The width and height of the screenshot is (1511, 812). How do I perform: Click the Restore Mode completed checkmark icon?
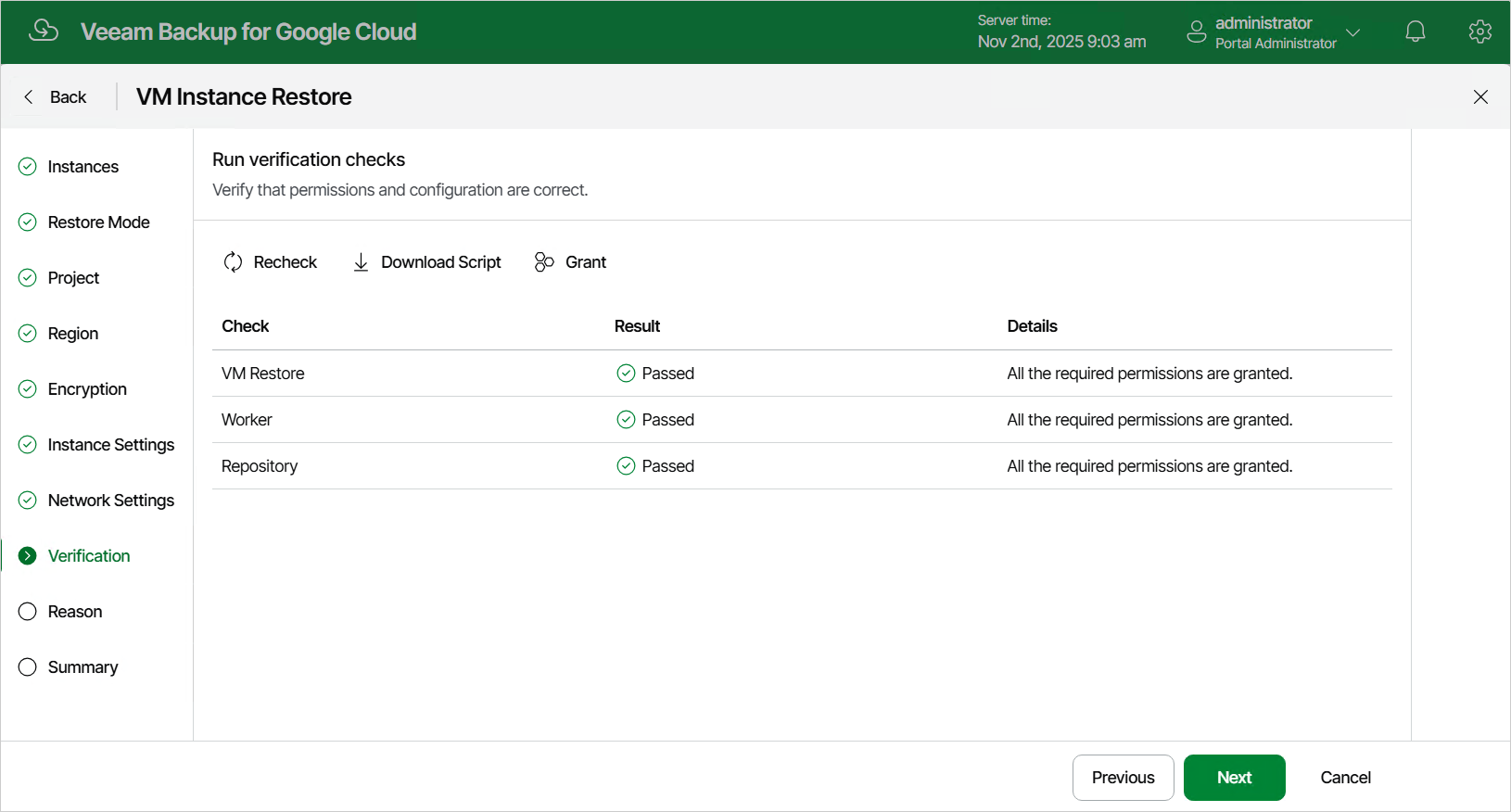pyautogui.click(x=28, y=222)
